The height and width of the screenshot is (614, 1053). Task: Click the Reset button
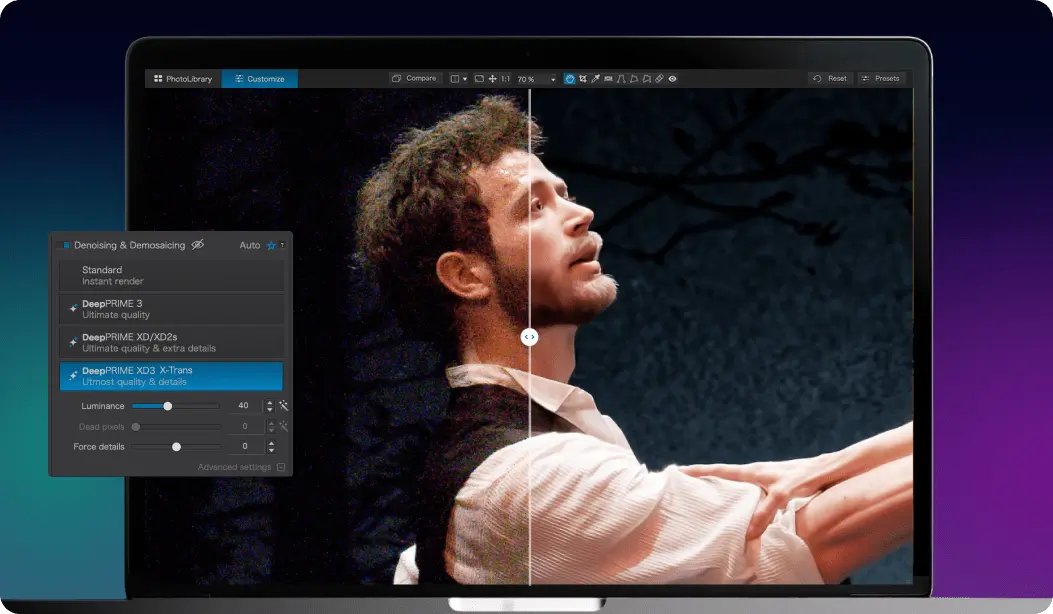coord(829,77)
